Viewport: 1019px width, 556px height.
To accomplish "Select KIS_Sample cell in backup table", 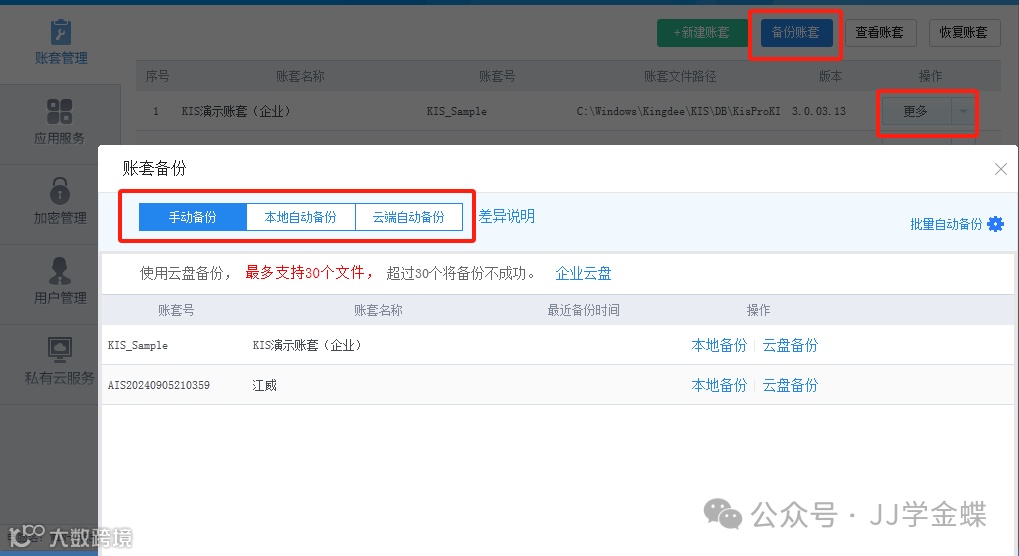I will point(138,346).
